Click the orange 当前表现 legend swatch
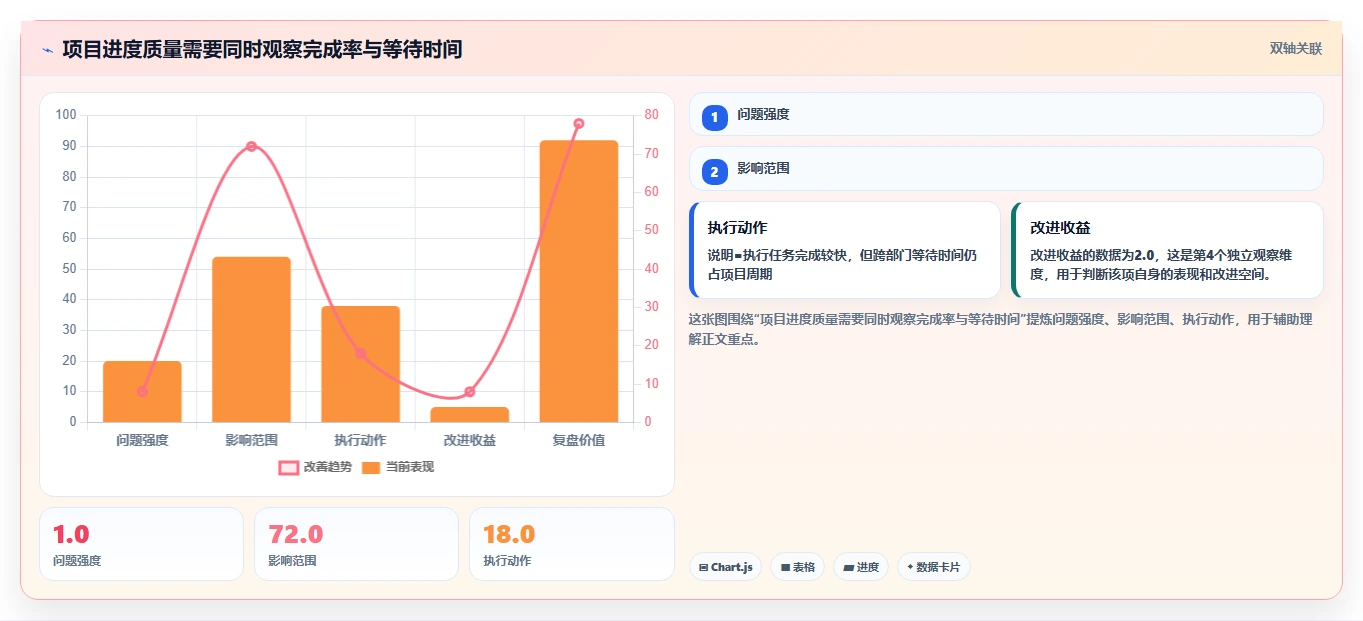Image resolution: width=1363 pixels, height=621 pixels. coord(371,467)
